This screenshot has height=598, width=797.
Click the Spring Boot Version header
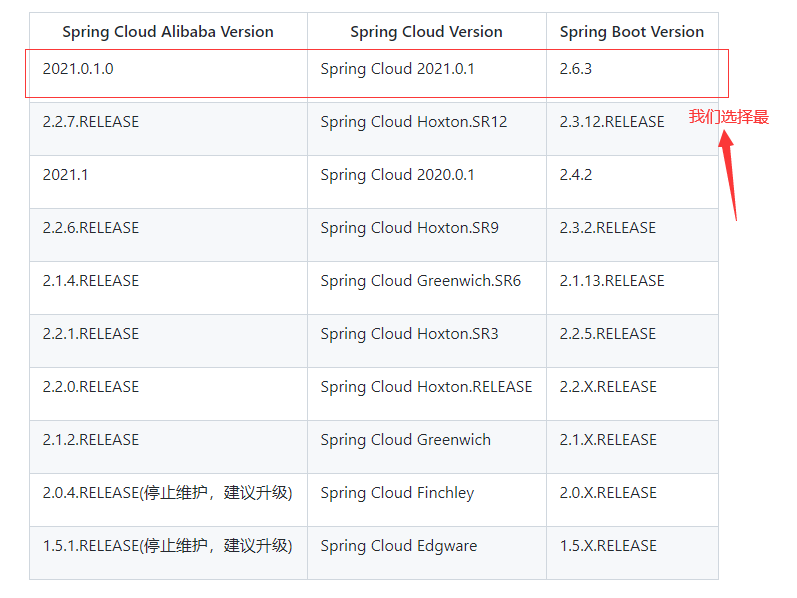pyautogui.click(x=631, y=32)
